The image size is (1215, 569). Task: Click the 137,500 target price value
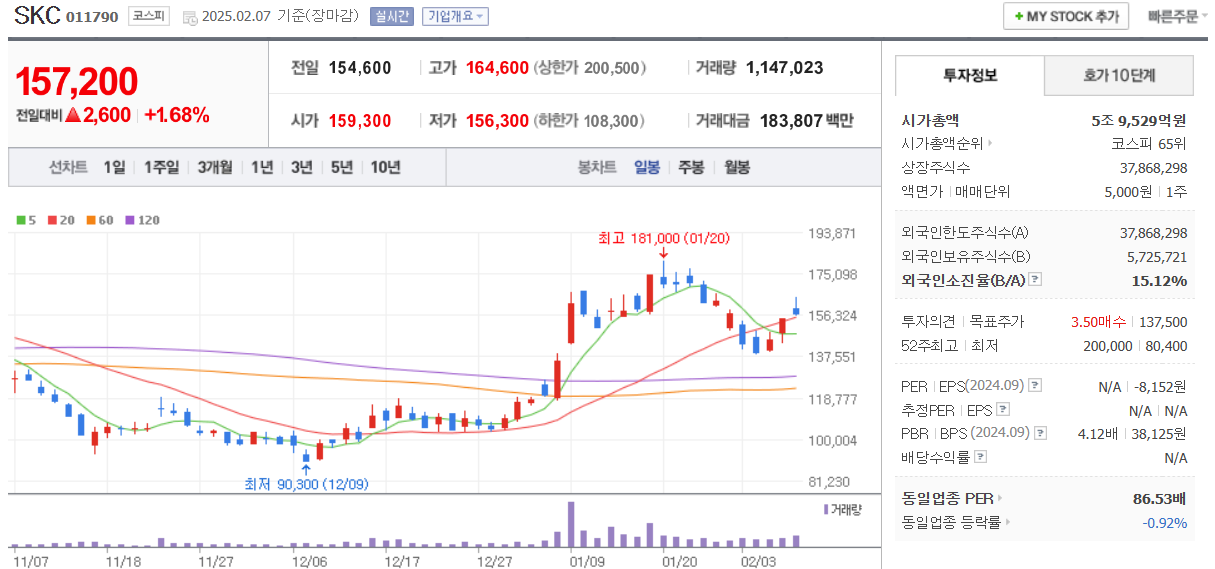tap(1162, 321)
